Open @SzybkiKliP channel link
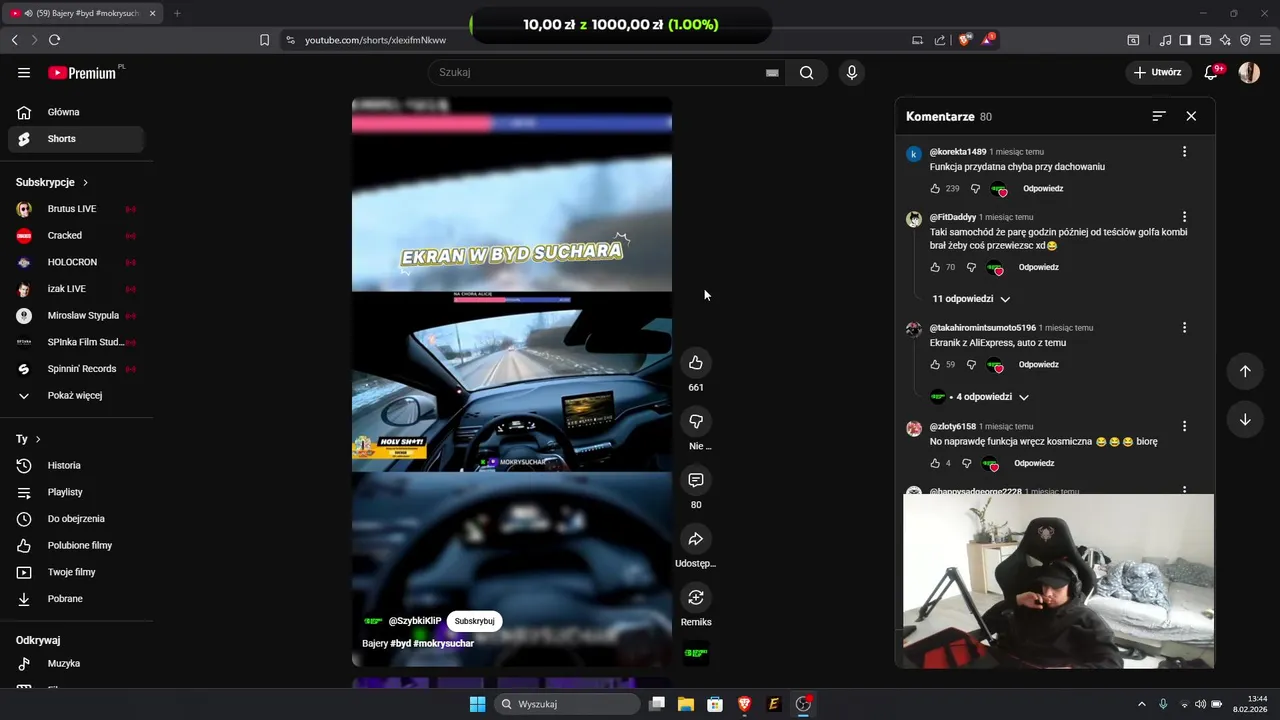 tap(414, 621)
